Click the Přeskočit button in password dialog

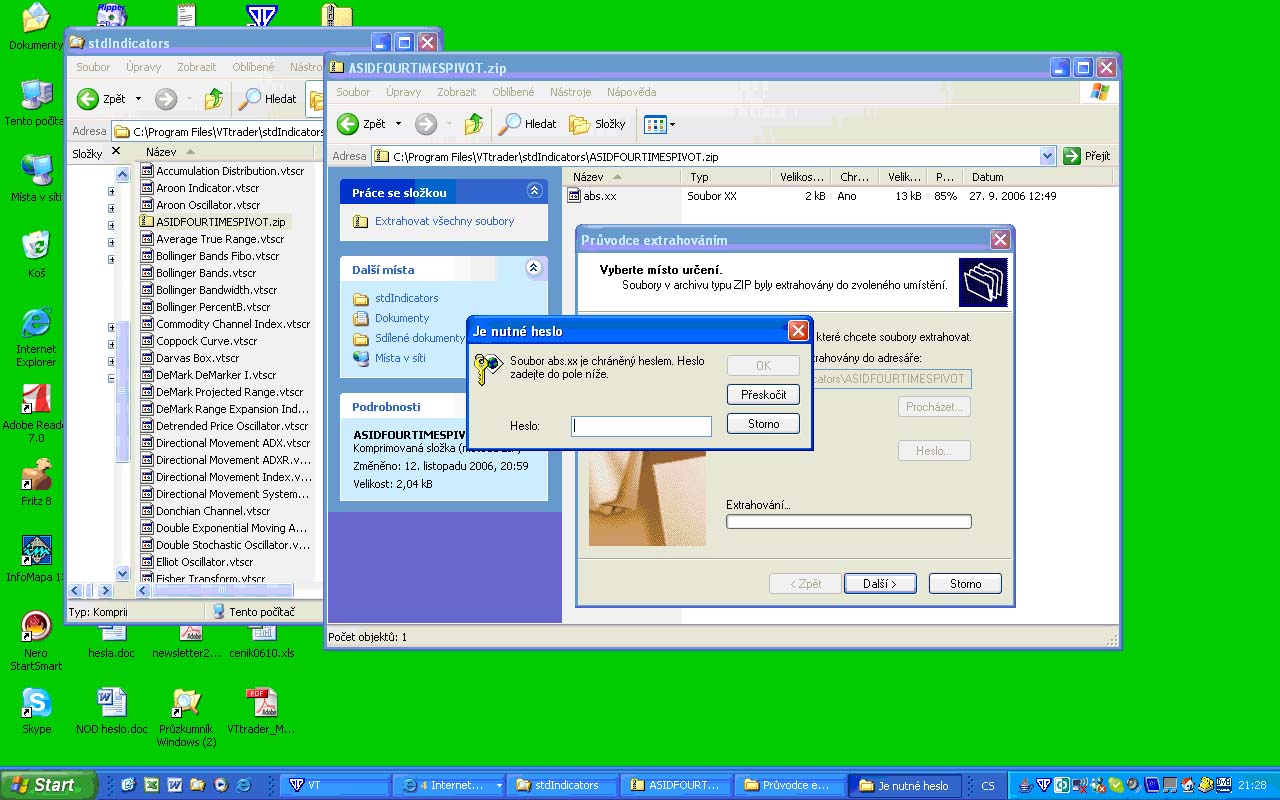[763, 395]
